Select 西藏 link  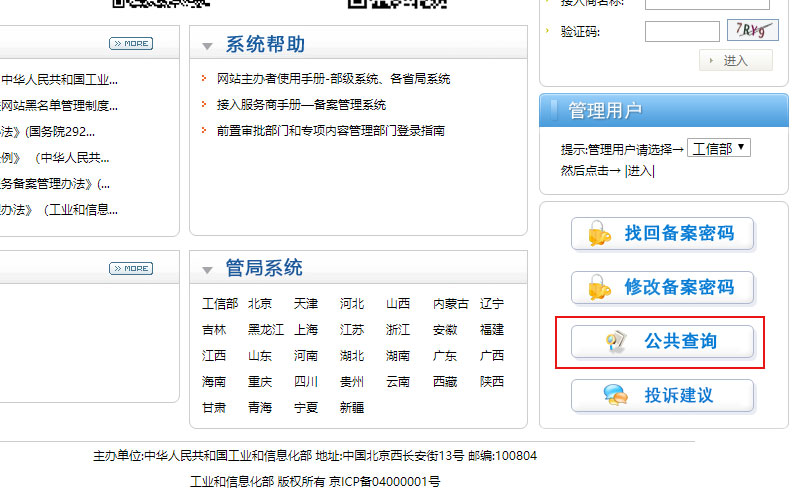[445, 382]
